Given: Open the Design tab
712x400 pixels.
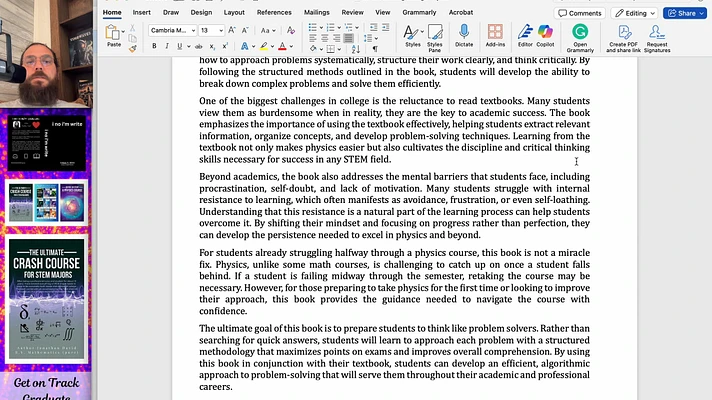Looking at the screenshot, I should tap(201, 12).
